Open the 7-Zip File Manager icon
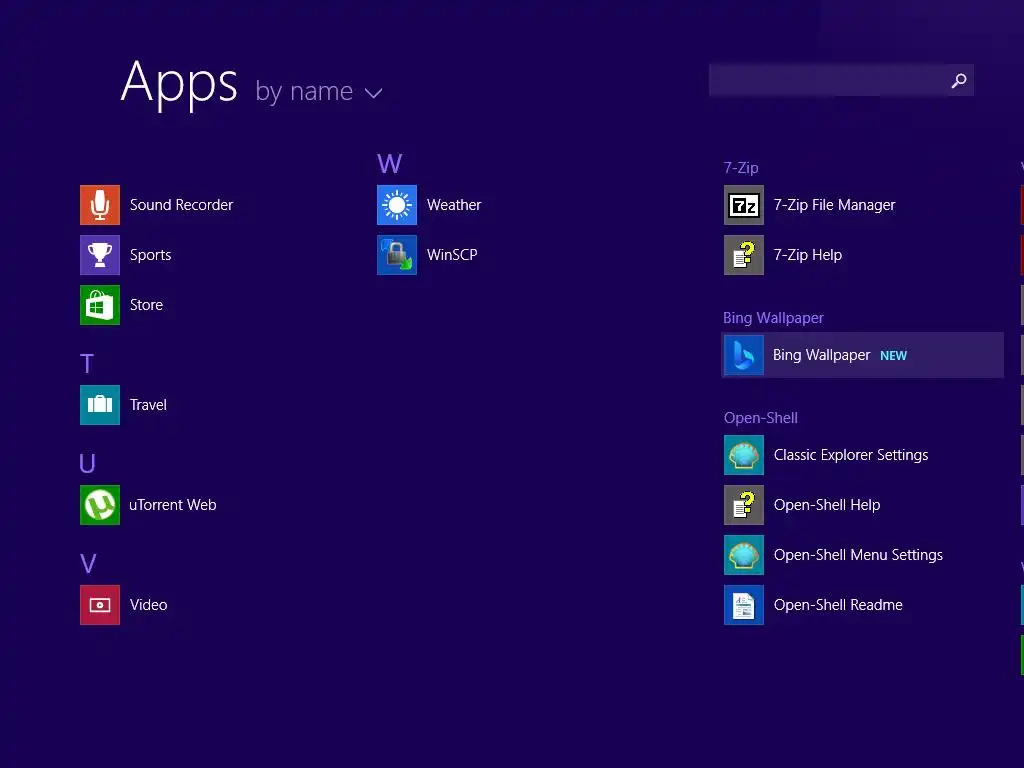Image resolution: width=1024 pixels, height=768 pixels. pos(744,205)
